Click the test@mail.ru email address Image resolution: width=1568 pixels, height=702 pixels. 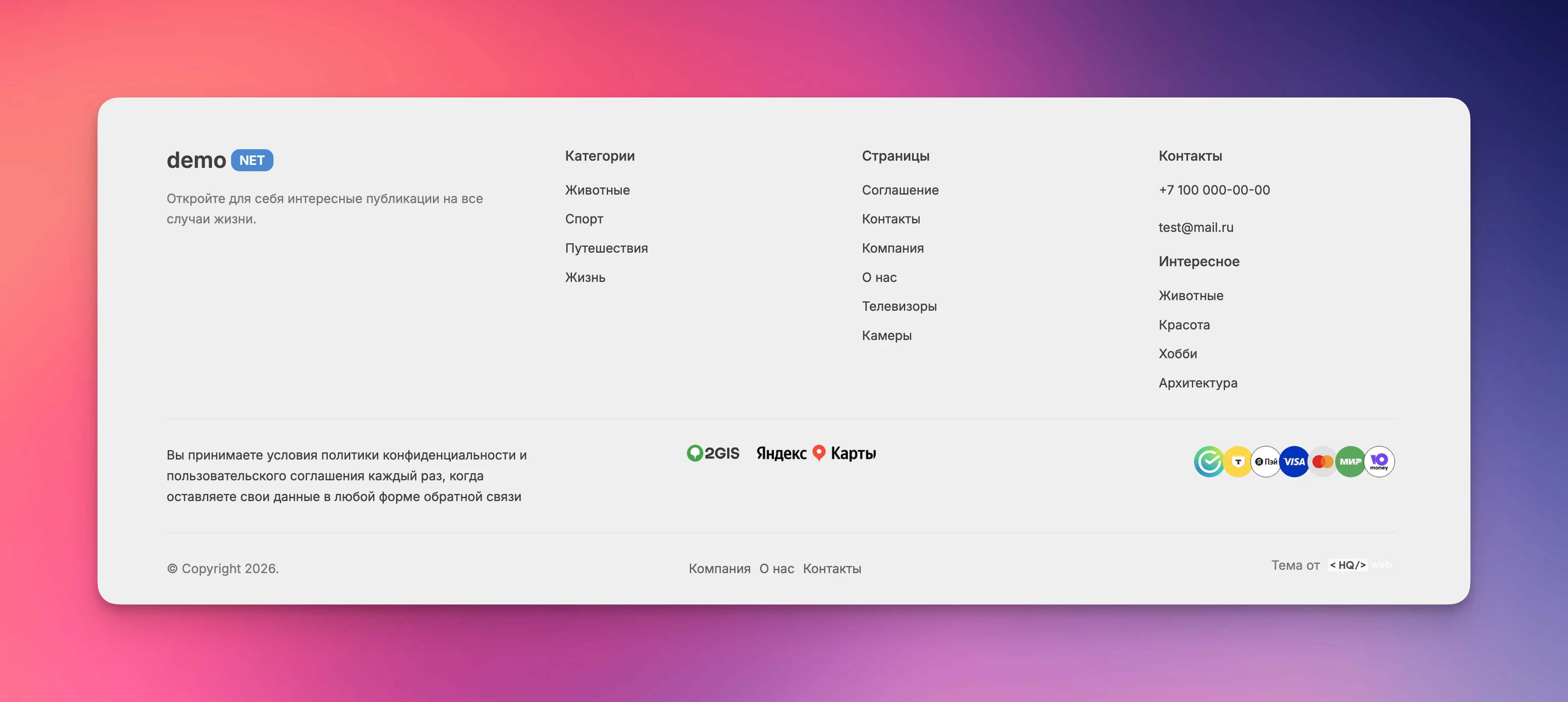click(x=1195, y=228)
